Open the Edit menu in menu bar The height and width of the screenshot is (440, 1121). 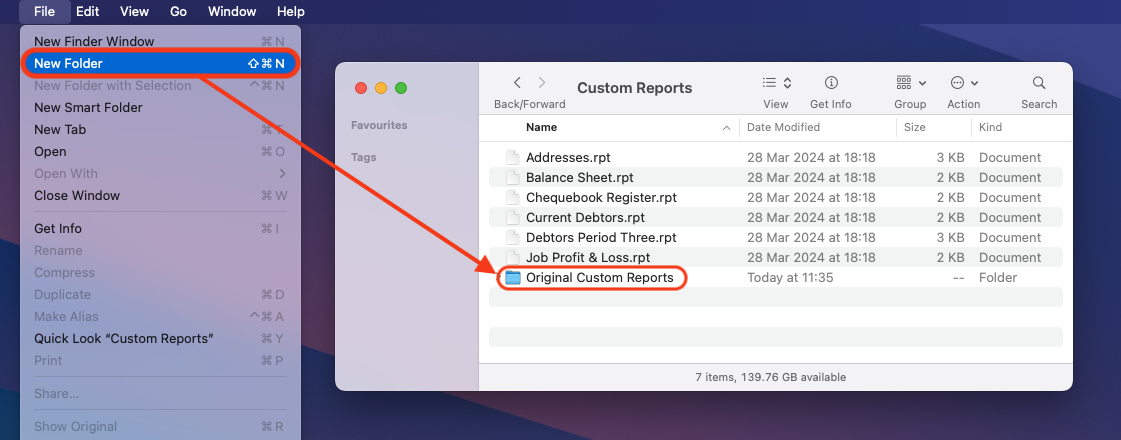pos(88,11)
